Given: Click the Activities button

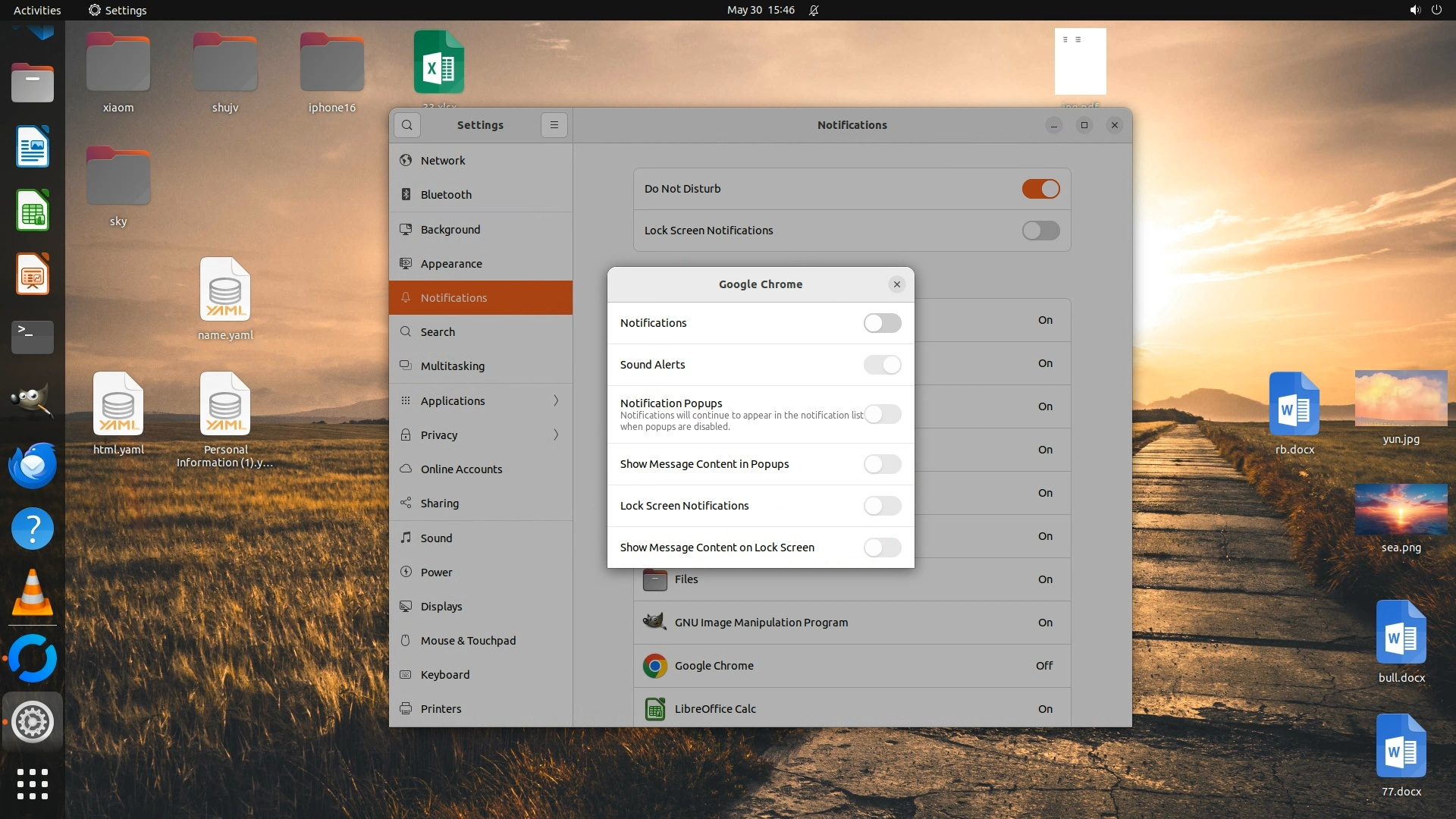Looking at the screenshot, I should point(37,10).
